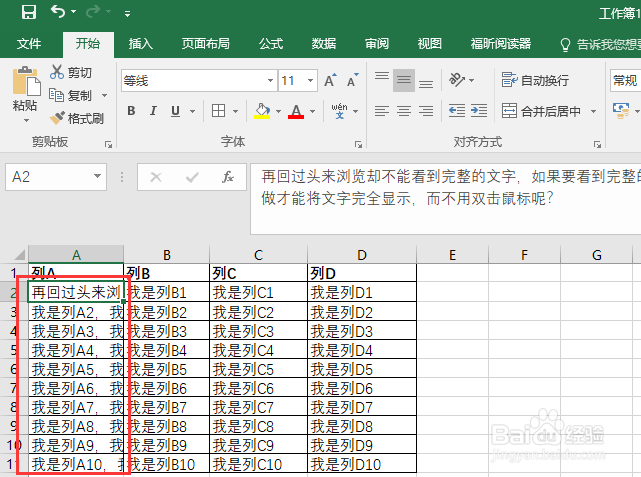Viewport: 641px width, 477px height.
Task: Toggle underline formatting
Action: click(x=175, y=111)
